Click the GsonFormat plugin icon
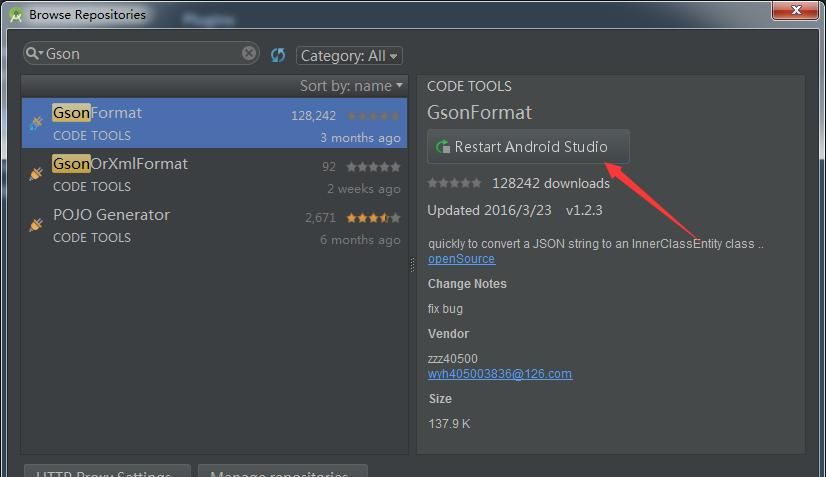Viewport: 826px width, 477px height. coord(36,123)
